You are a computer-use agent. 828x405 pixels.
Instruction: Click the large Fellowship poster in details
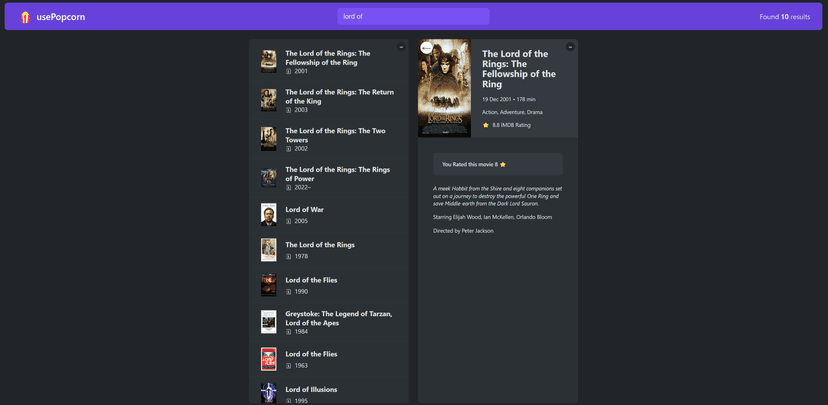444,88
